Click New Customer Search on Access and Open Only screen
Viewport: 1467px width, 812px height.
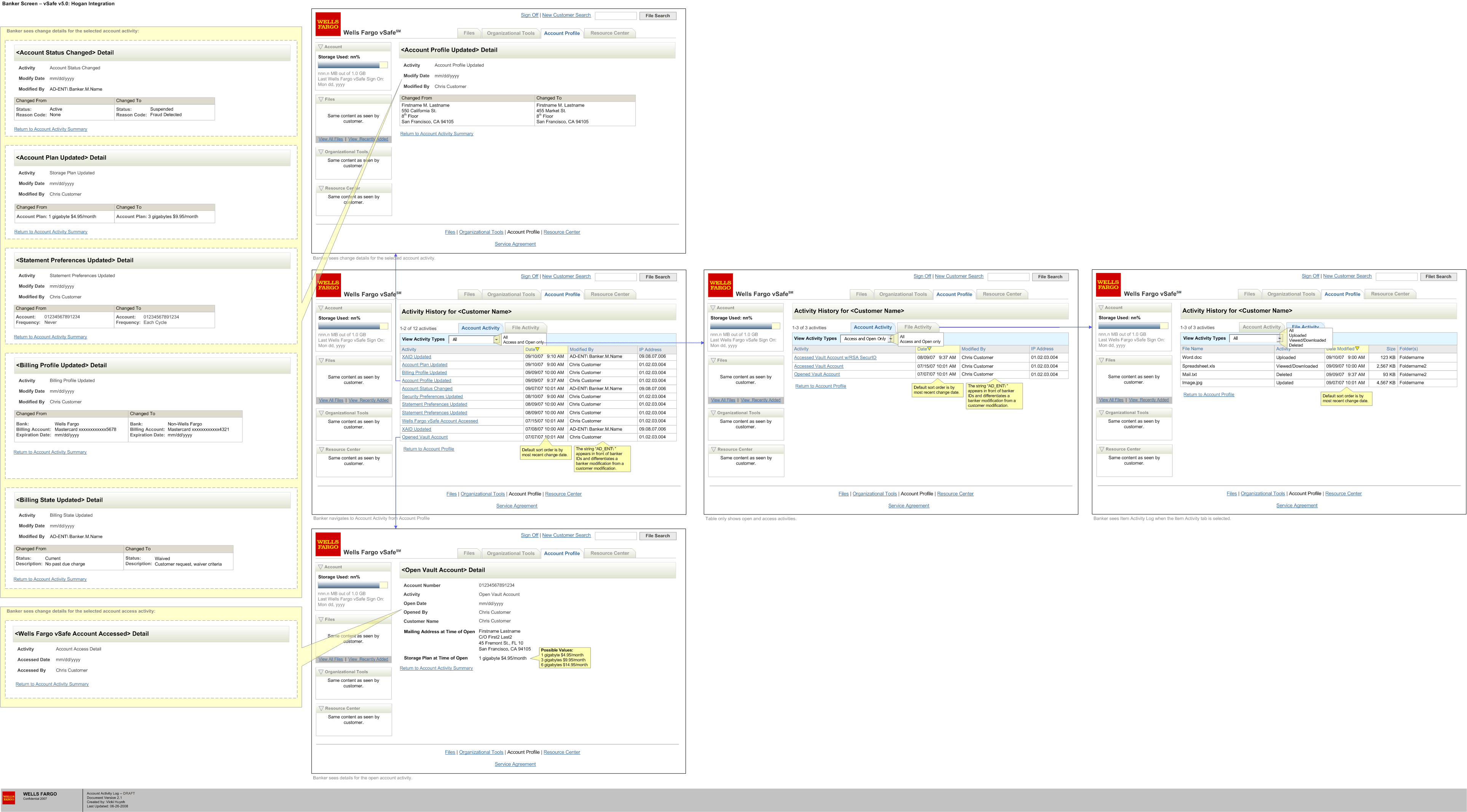pos(959,276)
